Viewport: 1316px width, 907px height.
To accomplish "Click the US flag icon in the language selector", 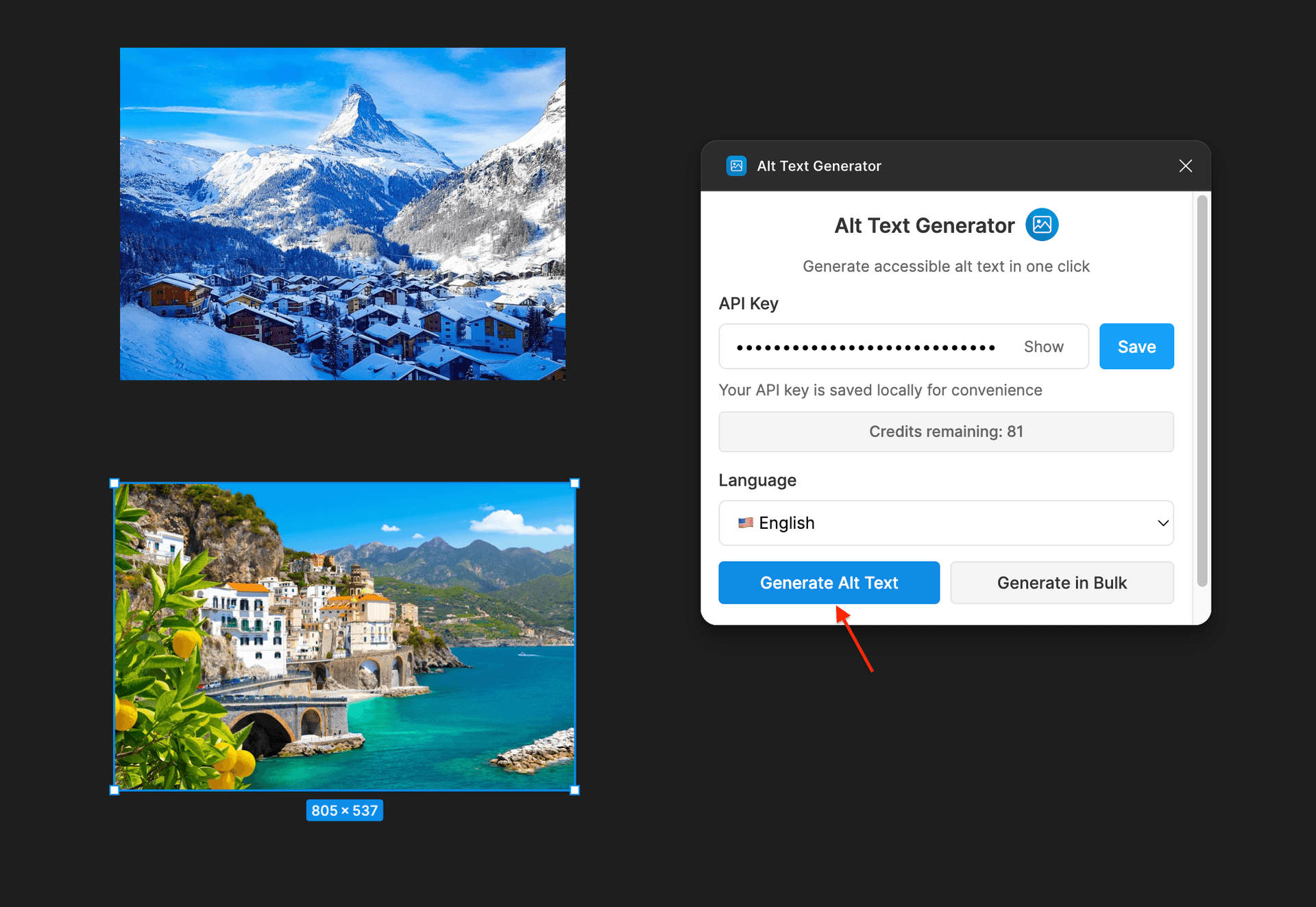I will pos(745,523).
